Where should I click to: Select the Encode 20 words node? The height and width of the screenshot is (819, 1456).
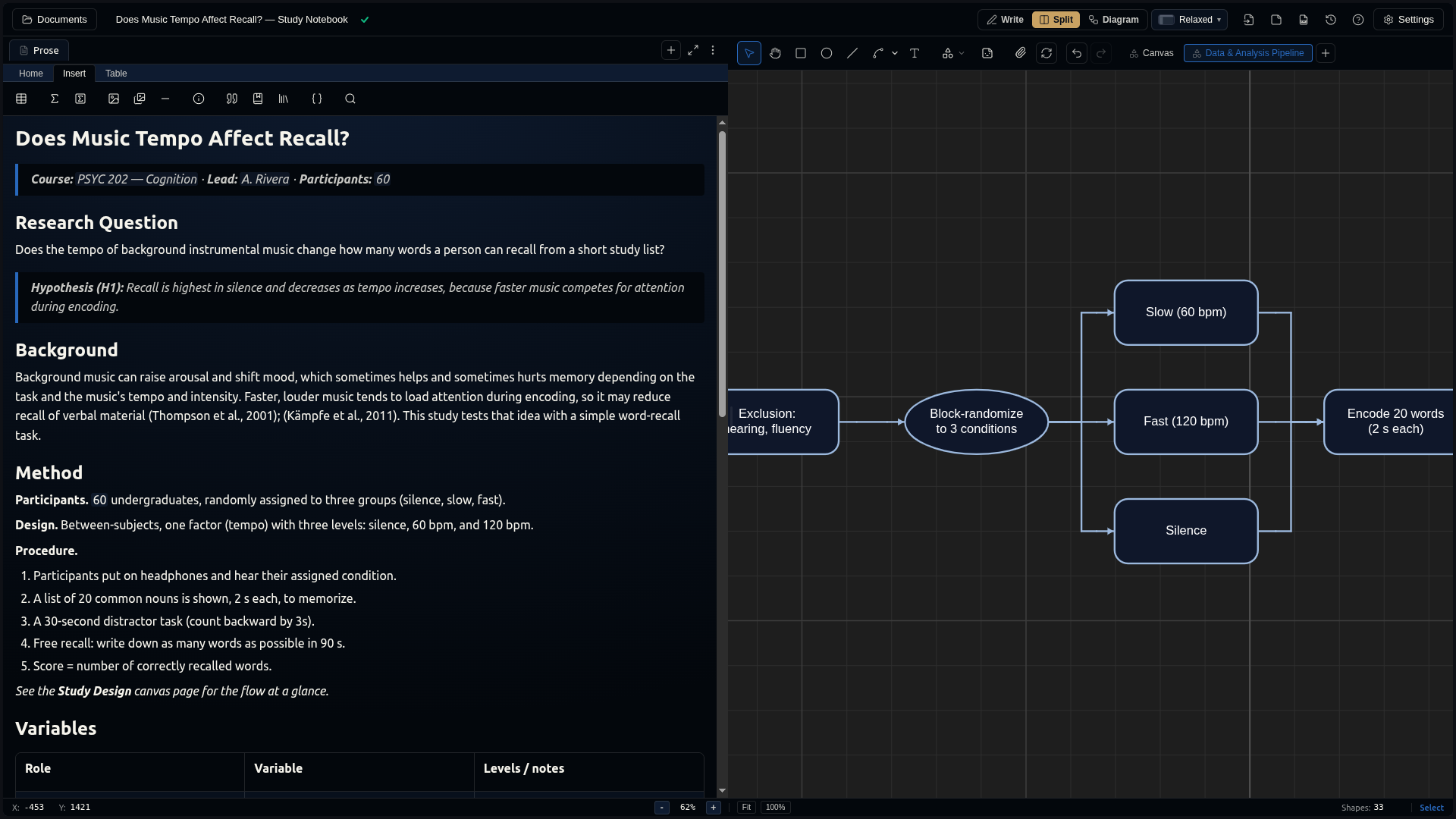click(x=1389, y=422)
